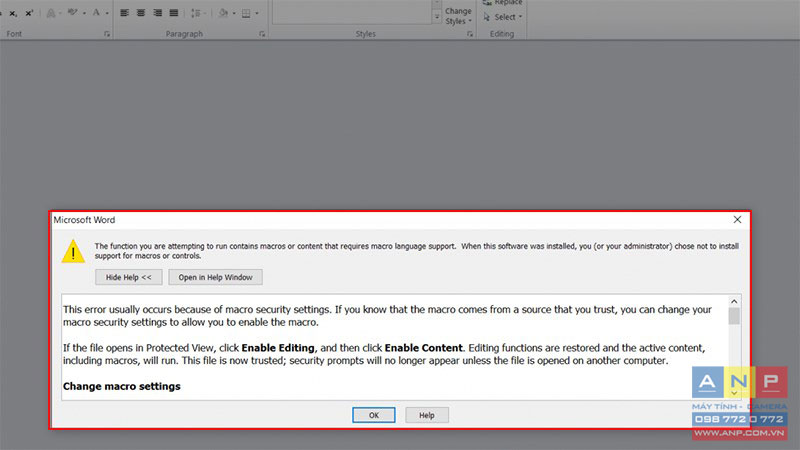
Task: Click the Subscript icon in the Font group
Action: pos(13,14)
